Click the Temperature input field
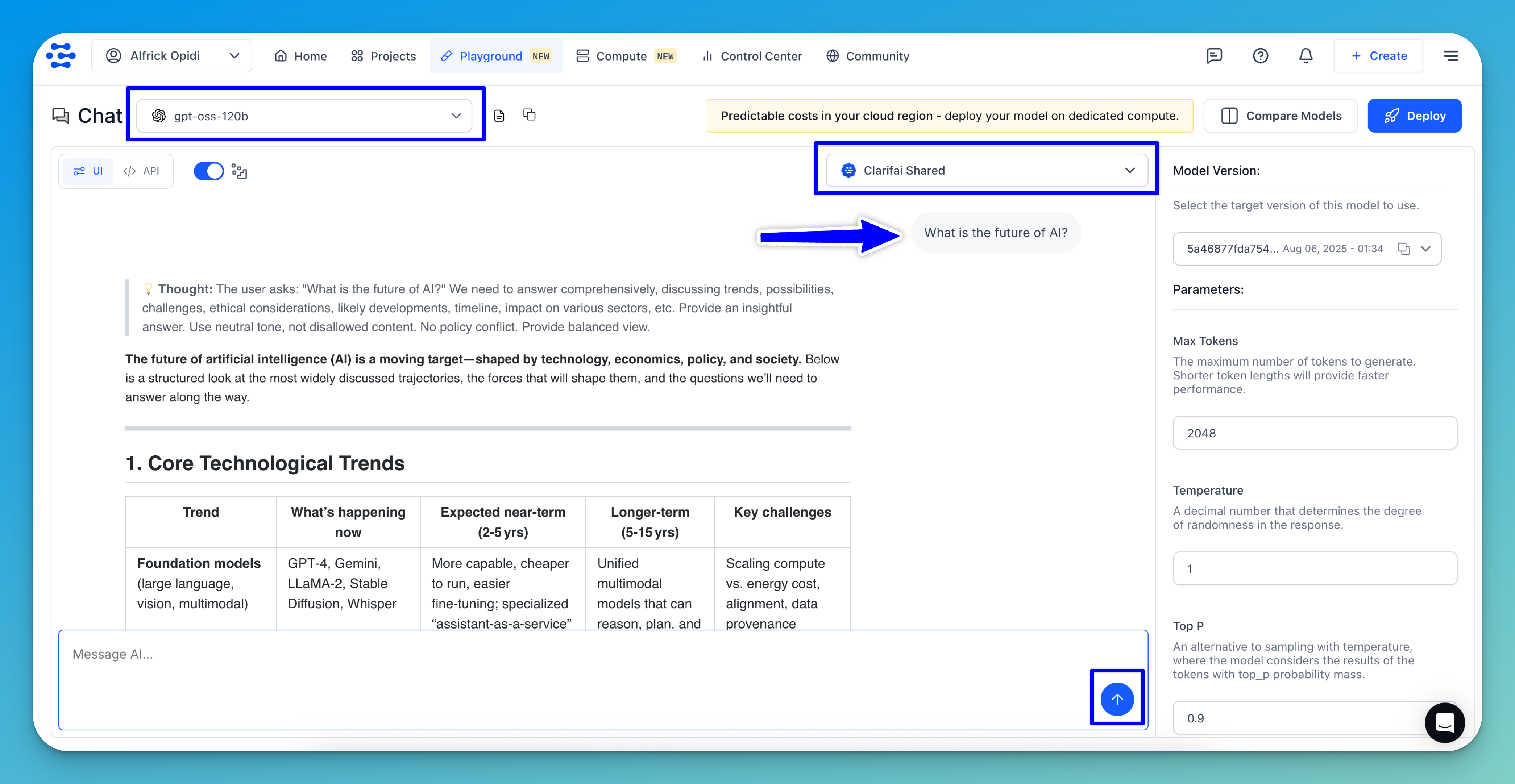The width and height of the screenshot is (1515, 784). tap(1315, 568)
